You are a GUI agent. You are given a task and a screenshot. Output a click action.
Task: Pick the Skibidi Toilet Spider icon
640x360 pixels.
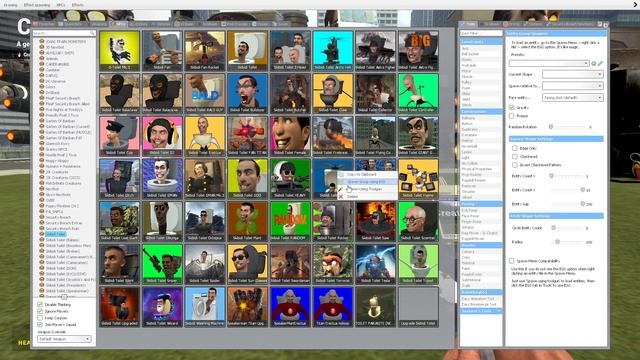point(204,264)
